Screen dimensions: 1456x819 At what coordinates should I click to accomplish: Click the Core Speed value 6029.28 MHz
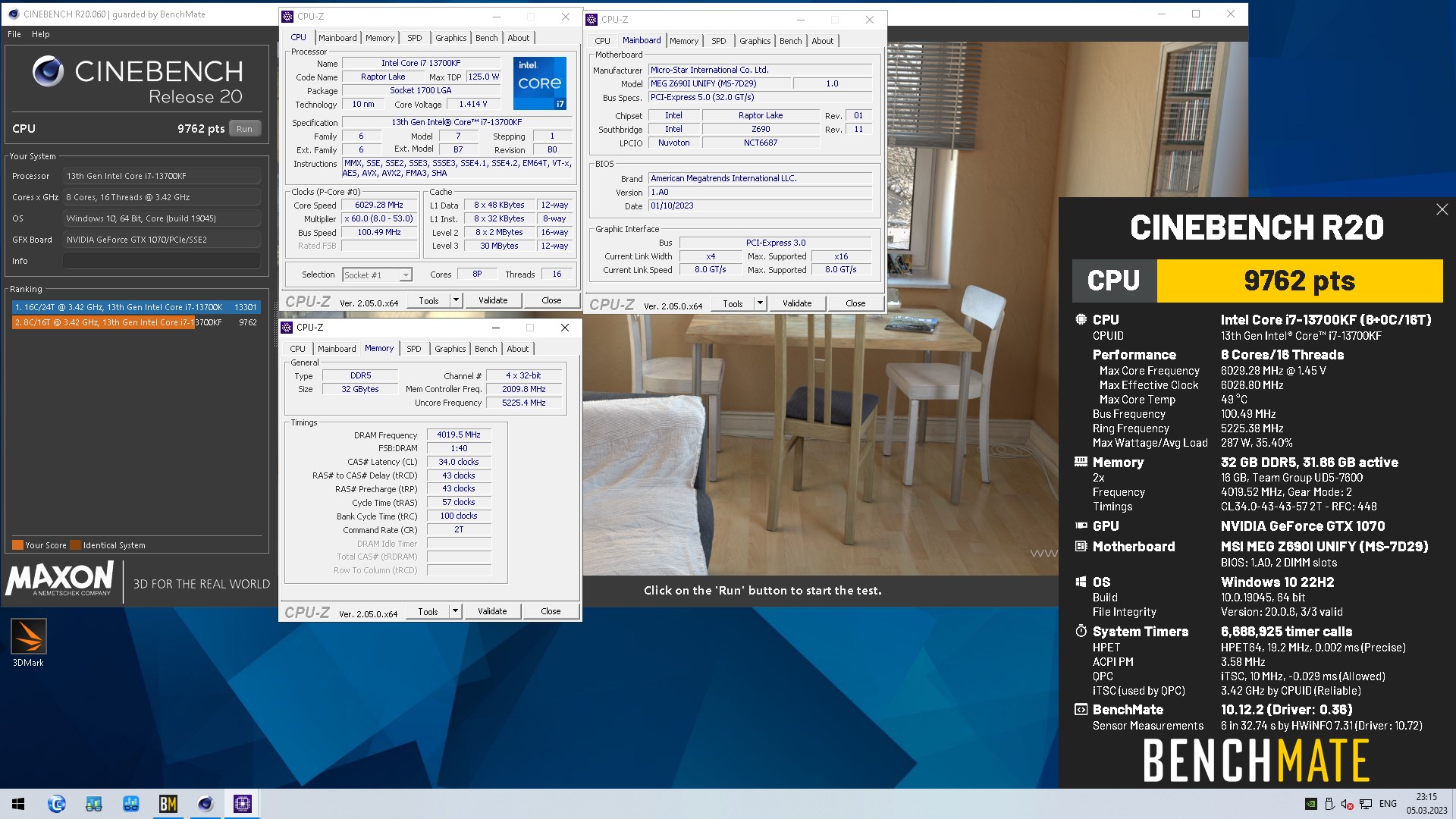click(379, 206)
